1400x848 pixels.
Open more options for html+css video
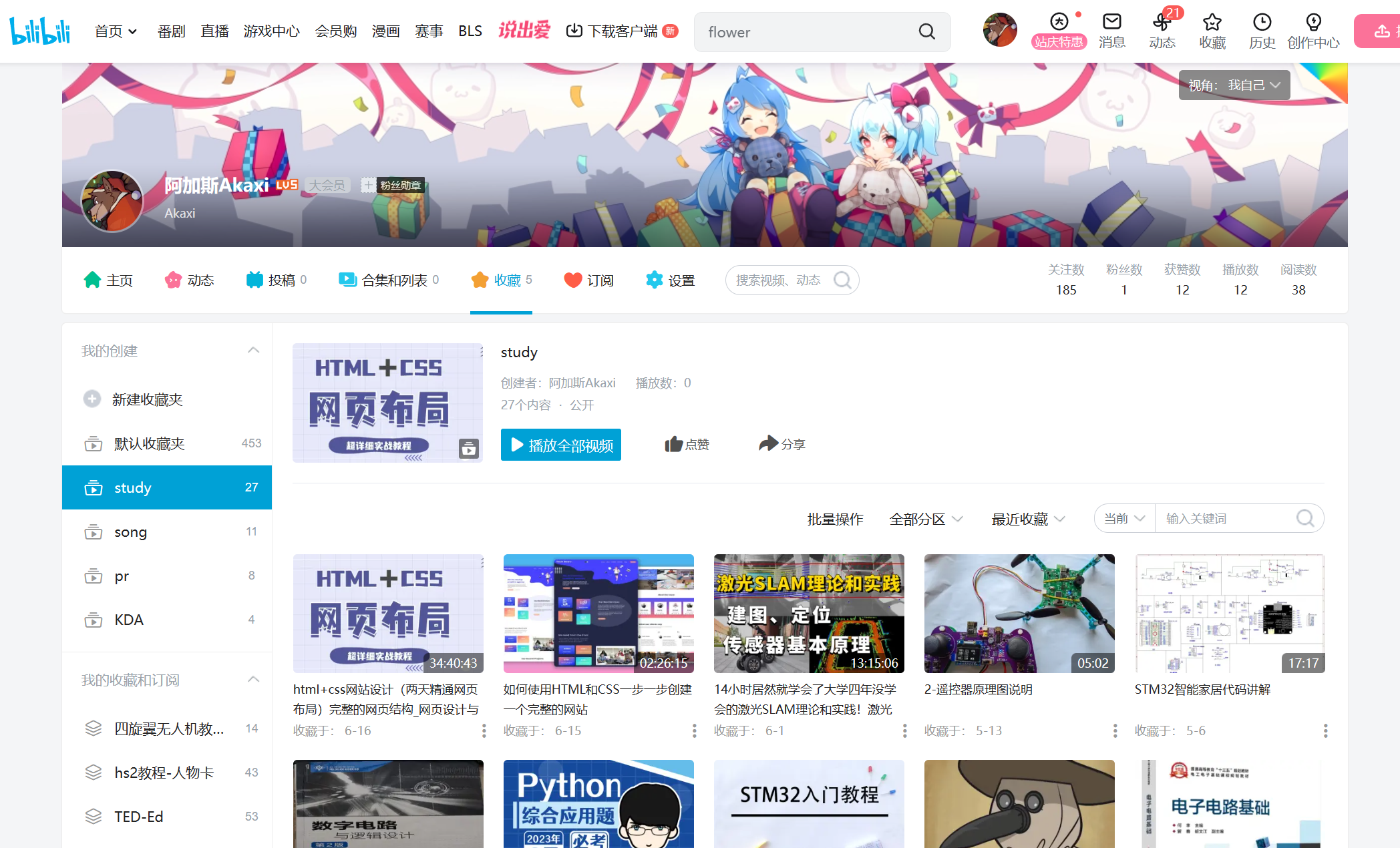point(484,730)
